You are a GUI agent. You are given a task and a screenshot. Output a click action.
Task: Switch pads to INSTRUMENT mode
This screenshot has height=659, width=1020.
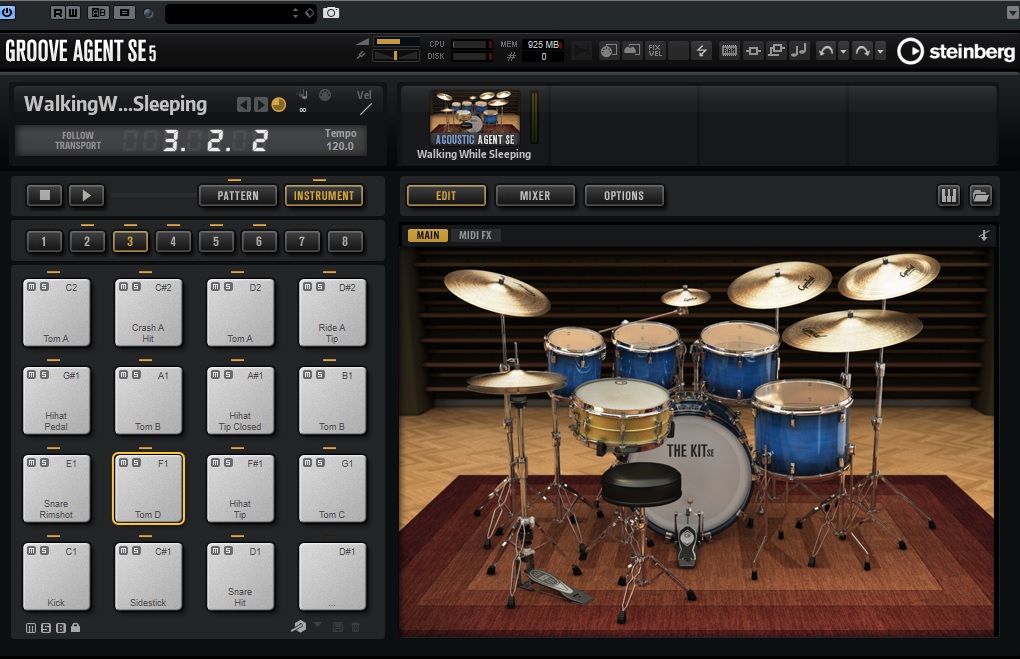pyautogui.click(x=324, y=196)
